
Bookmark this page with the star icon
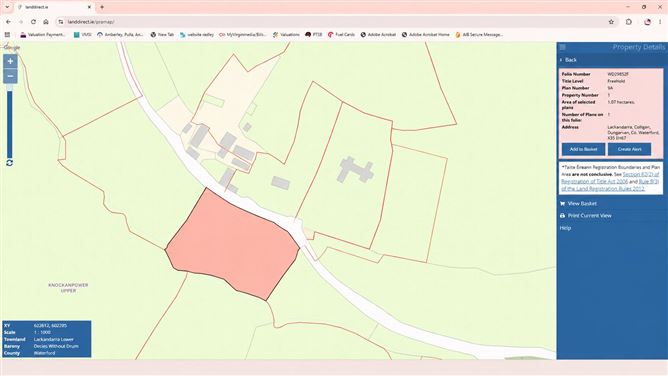pyautogui.click(x=611, y=22)
